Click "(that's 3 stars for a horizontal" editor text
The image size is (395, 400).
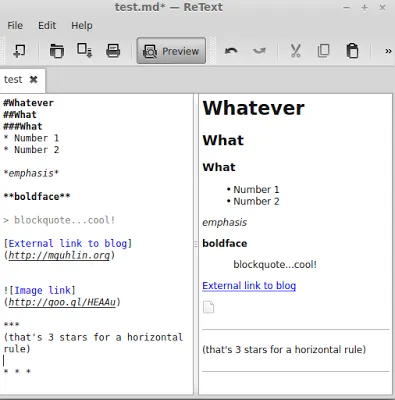[93, 337]
